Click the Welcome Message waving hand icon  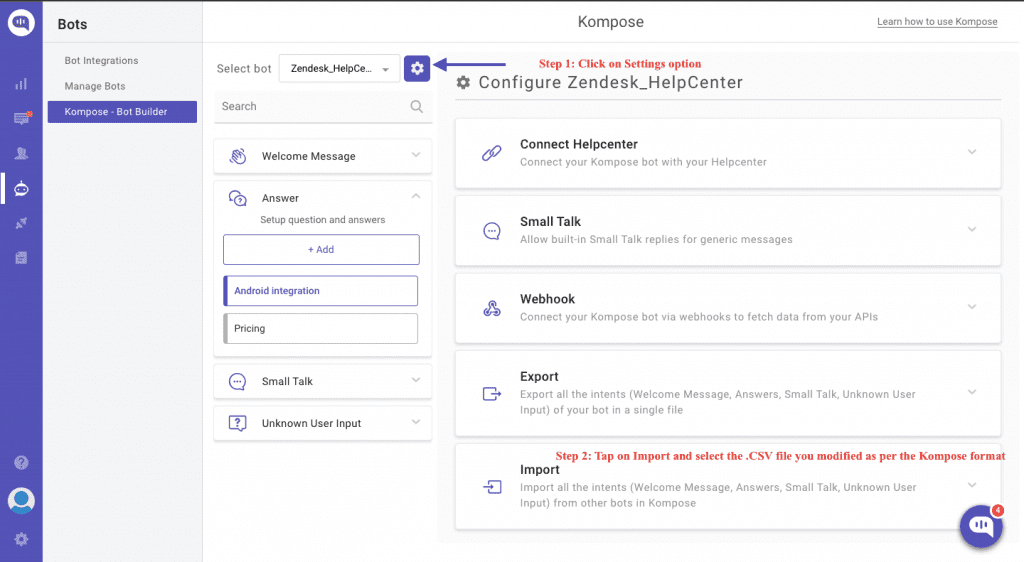click(x=238, y=156)
